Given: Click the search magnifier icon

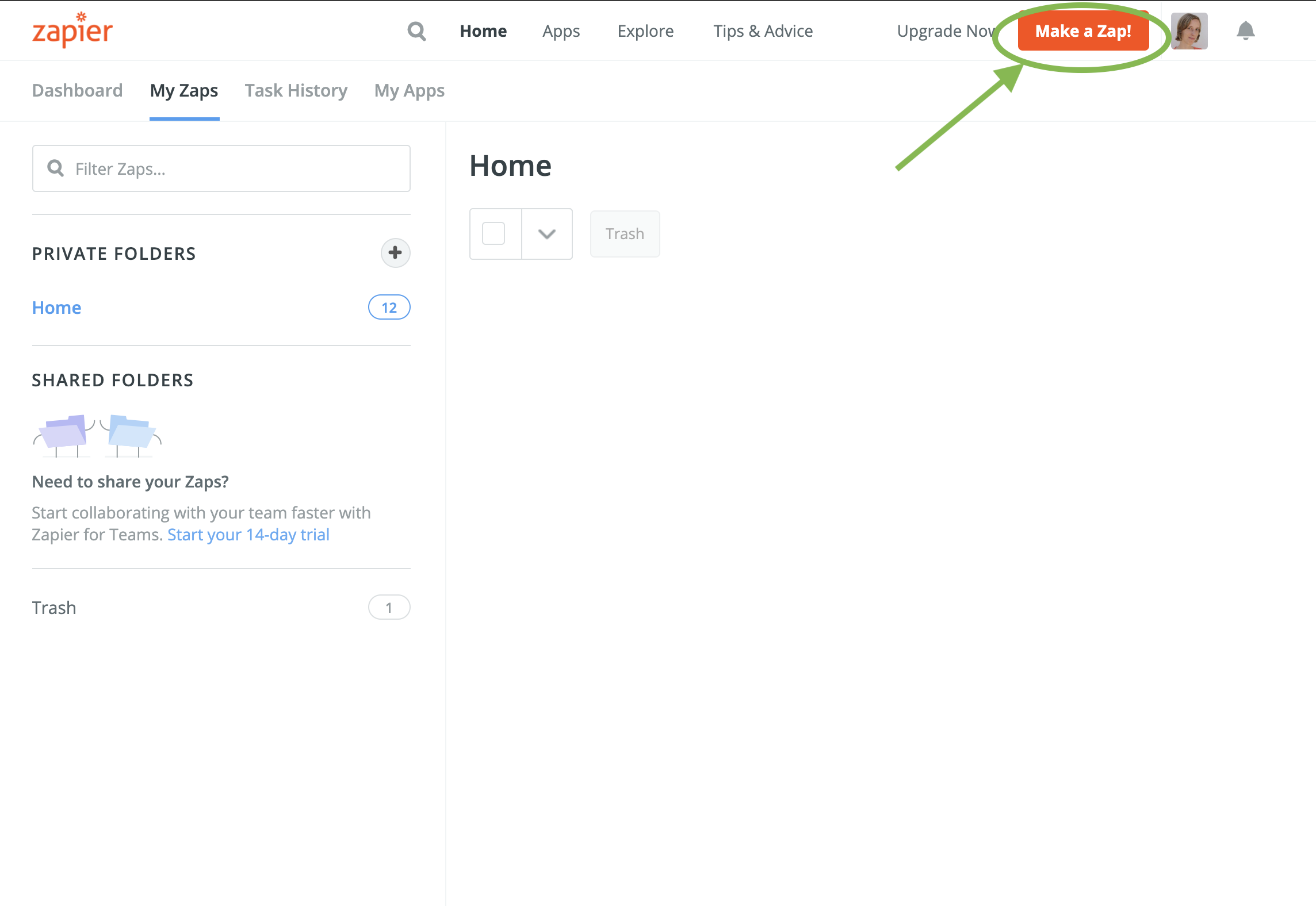Looking at the screenshot, I should [x=418, y=30].
